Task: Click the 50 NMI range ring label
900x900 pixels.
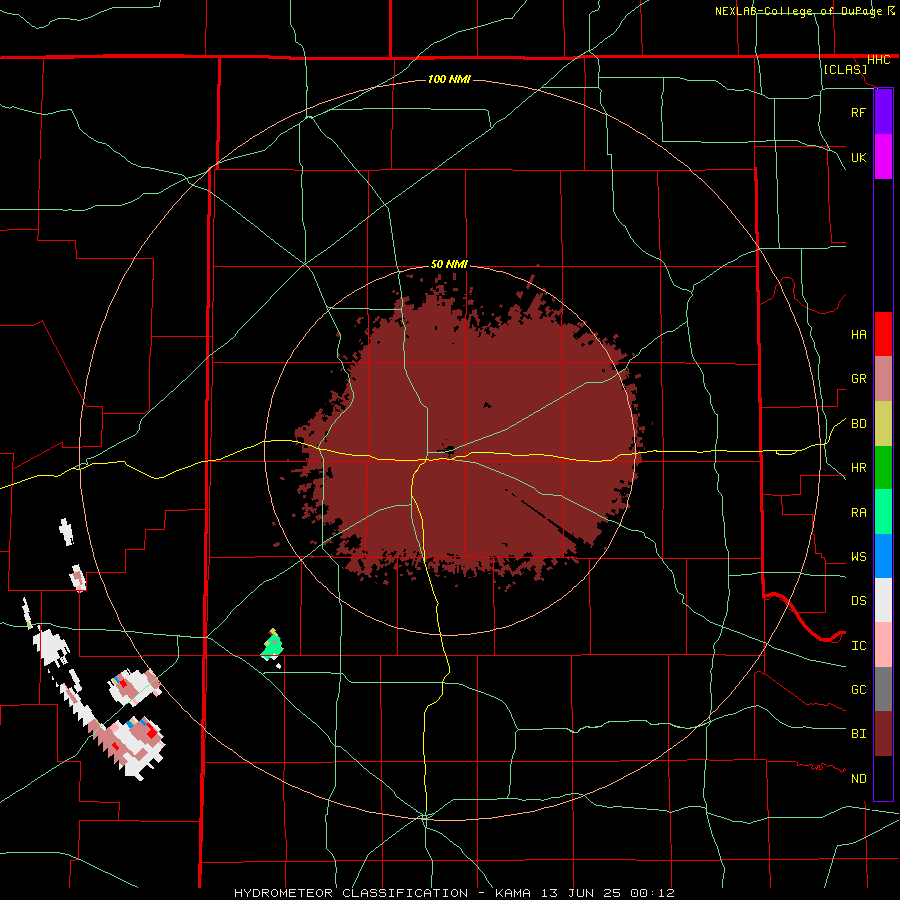Action: (449, 264)
